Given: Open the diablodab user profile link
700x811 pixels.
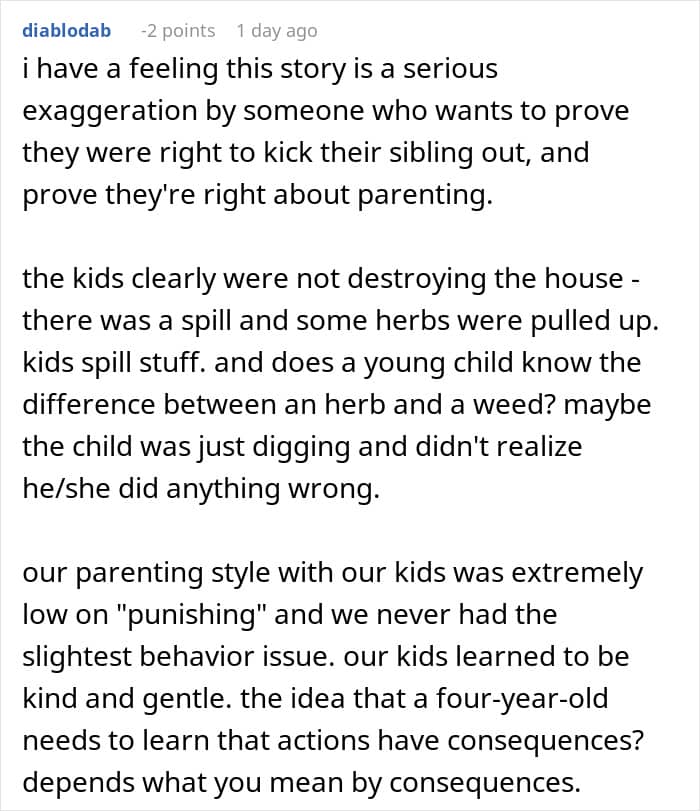Looking at the screenshot, I should click(66, 31).
